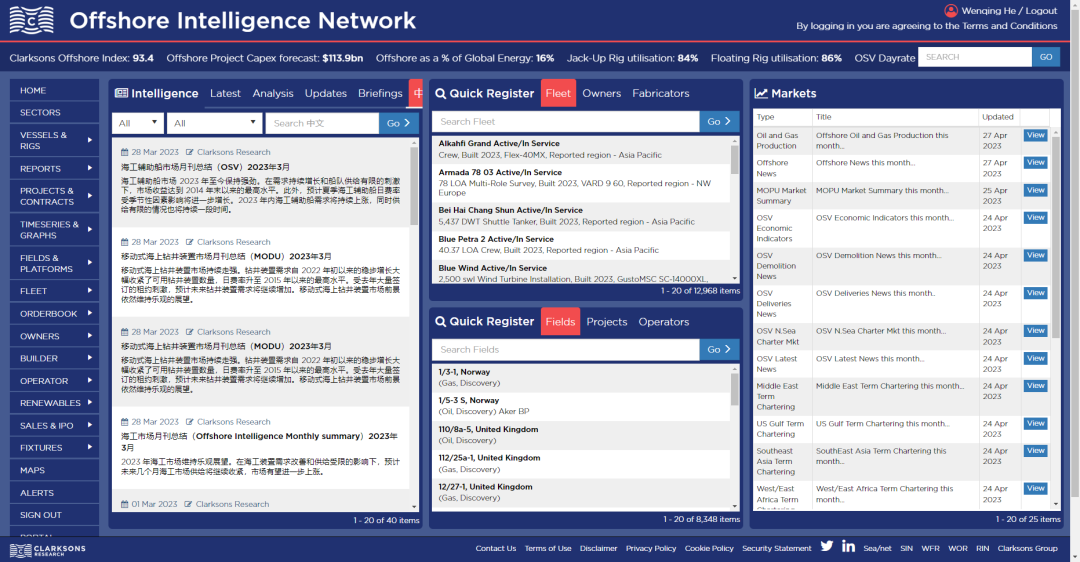View the Oil and Gas Production report
1080x562 pixels.
[x=1035, y=135]
